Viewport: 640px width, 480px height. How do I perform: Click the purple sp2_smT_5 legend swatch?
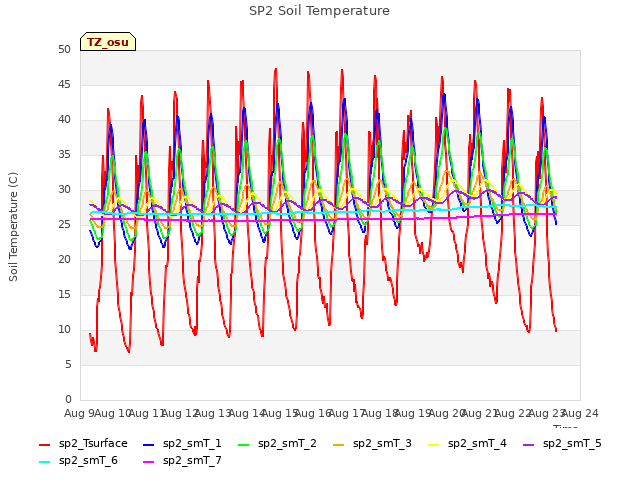(529, 444)
